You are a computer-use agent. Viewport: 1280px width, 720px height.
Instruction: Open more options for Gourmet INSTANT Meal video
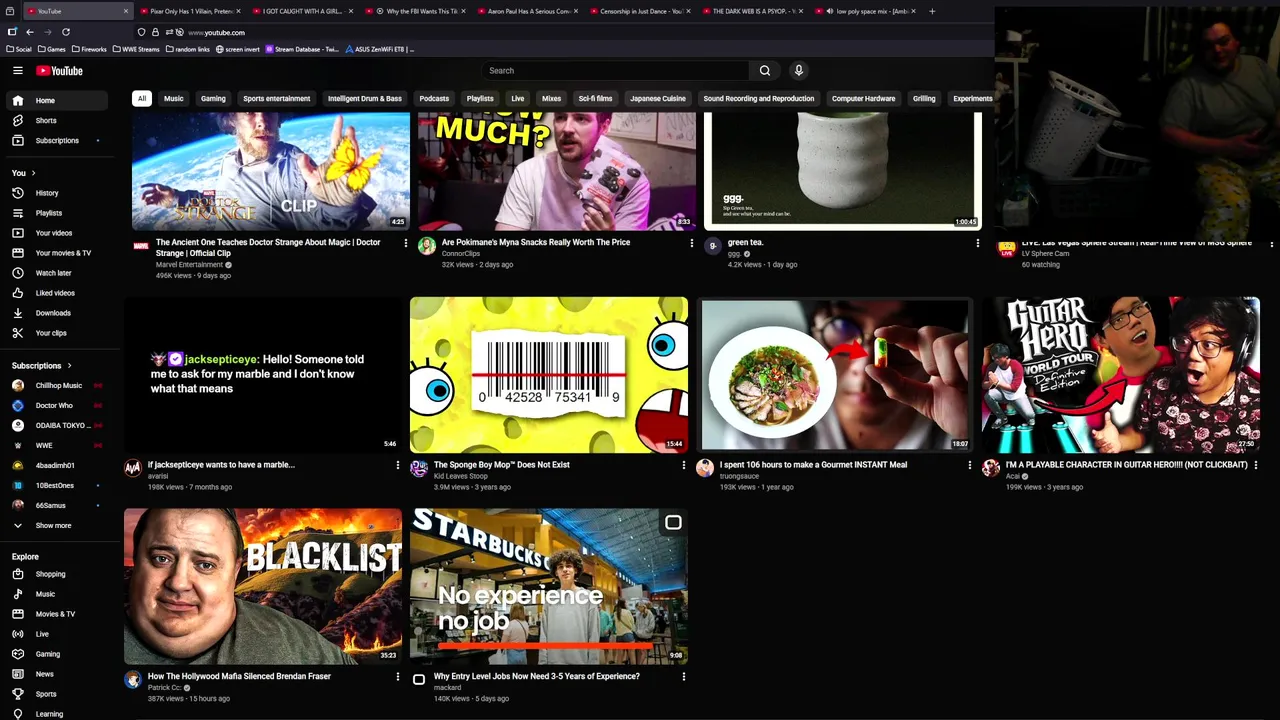point(969,465)
